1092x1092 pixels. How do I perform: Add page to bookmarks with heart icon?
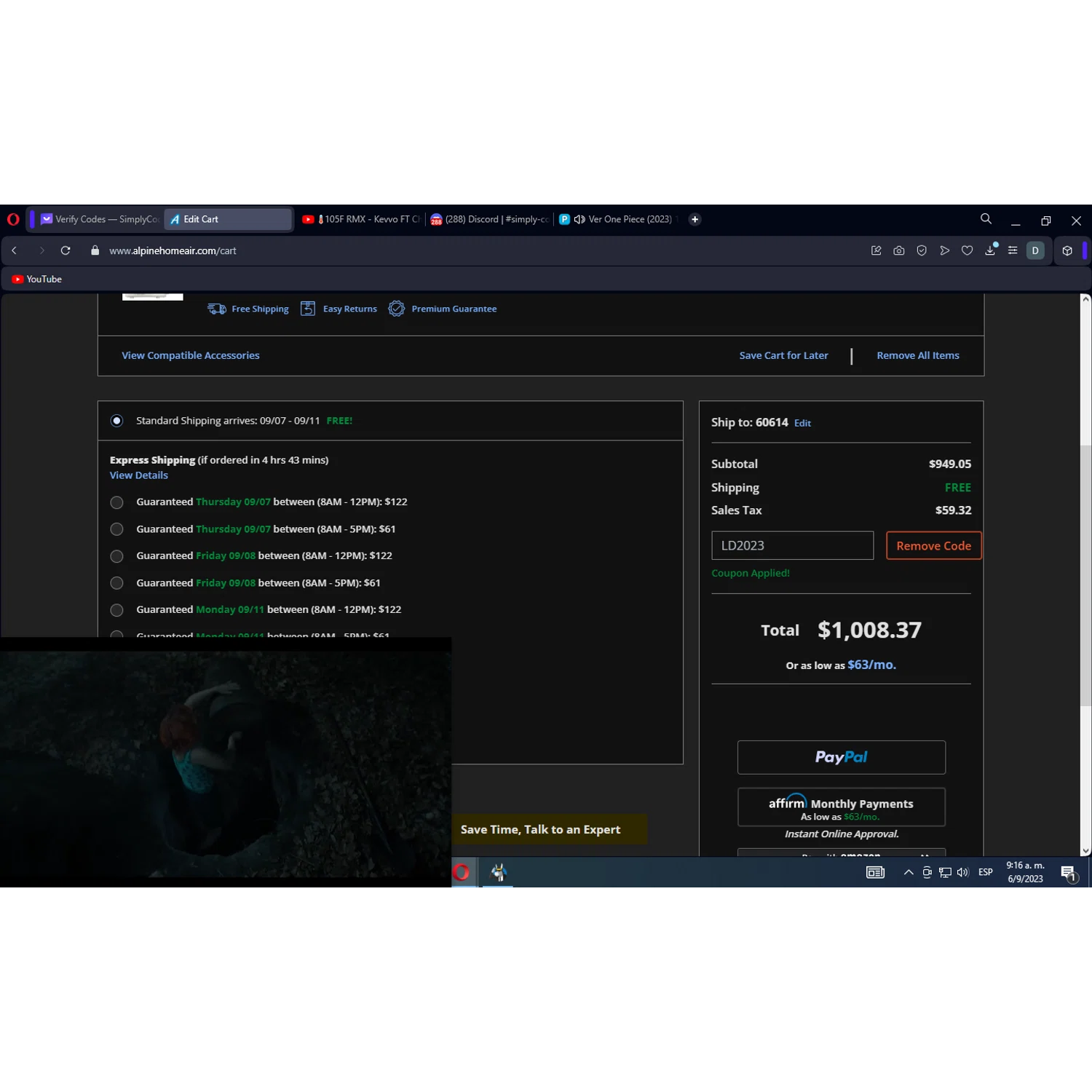[x=968, y=250]
